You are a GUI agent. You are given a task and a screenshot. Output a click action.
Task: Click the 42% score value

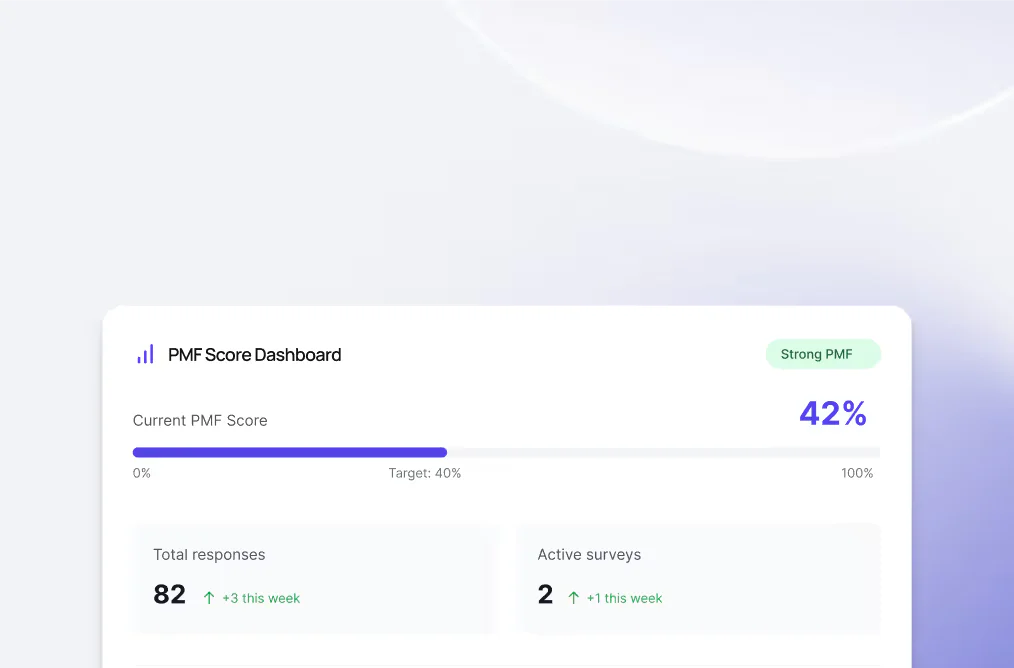(x=833, y=413)
